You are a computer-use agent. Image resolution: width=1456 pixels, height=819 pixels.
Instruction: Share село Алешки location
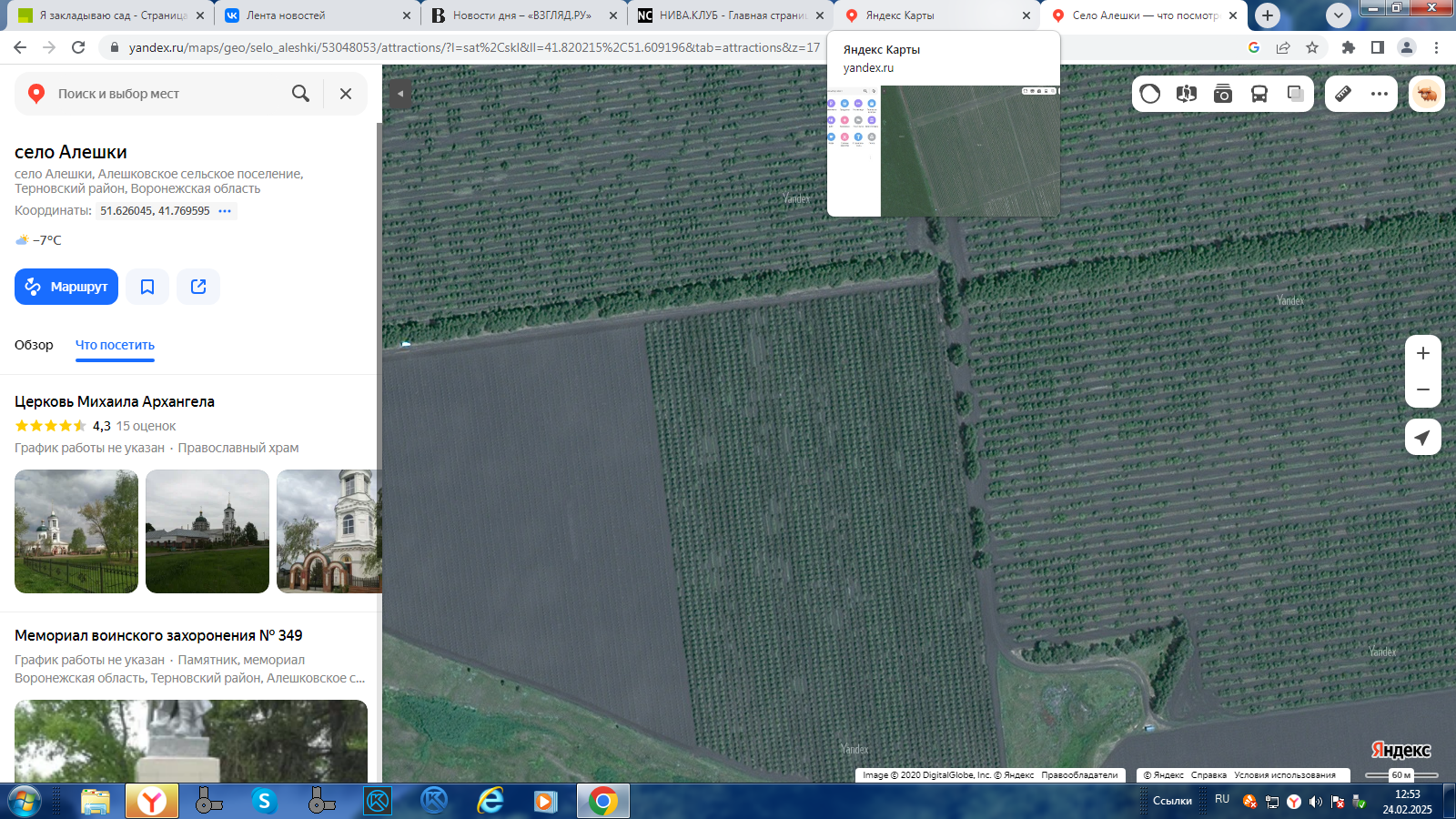pos(198,287)
